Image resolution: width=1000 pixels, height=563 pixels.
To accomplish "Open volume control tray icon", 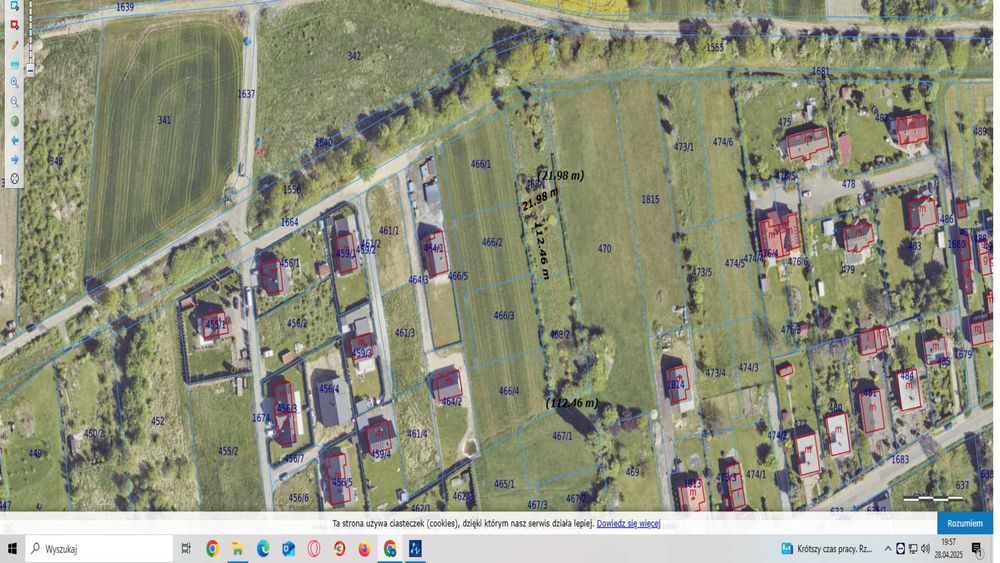I will [925, 548].
